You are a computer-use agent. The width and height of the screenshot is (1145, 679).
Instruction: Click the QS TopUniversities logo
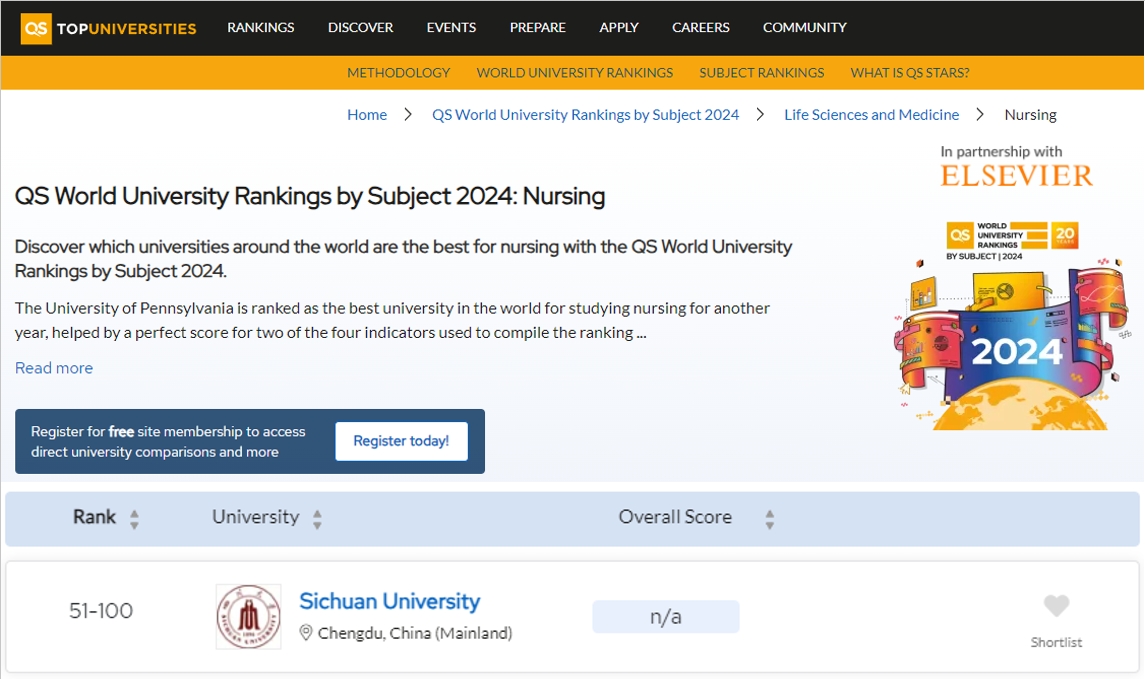[109, 28]
